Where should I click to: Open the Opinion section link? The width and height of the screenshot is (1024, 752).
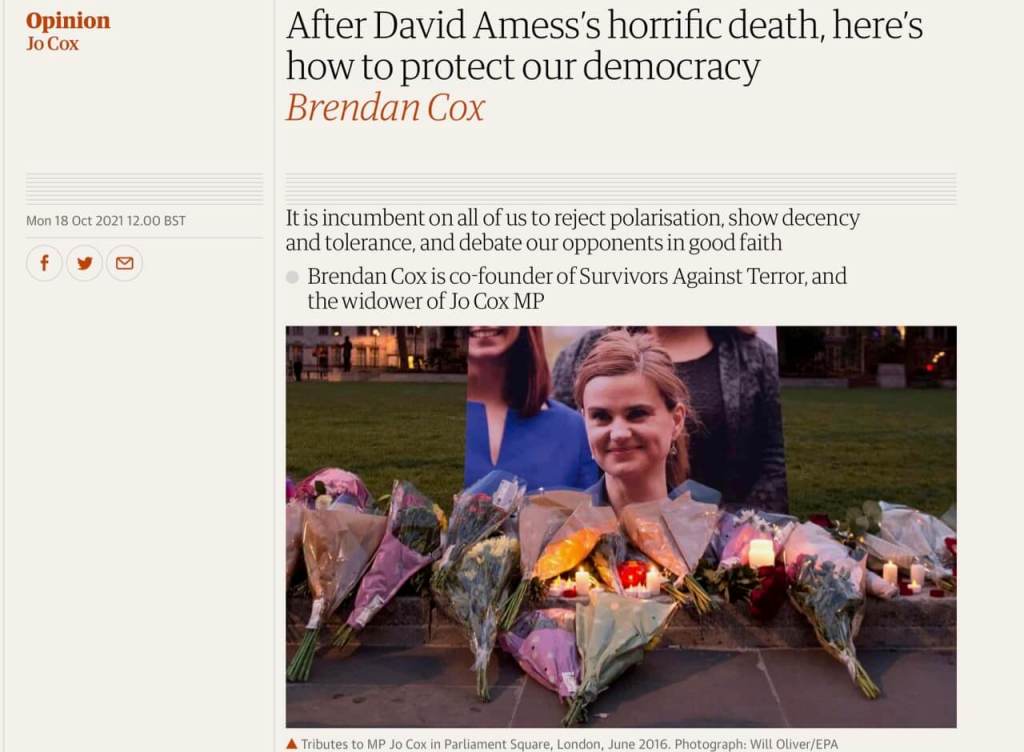68,20
